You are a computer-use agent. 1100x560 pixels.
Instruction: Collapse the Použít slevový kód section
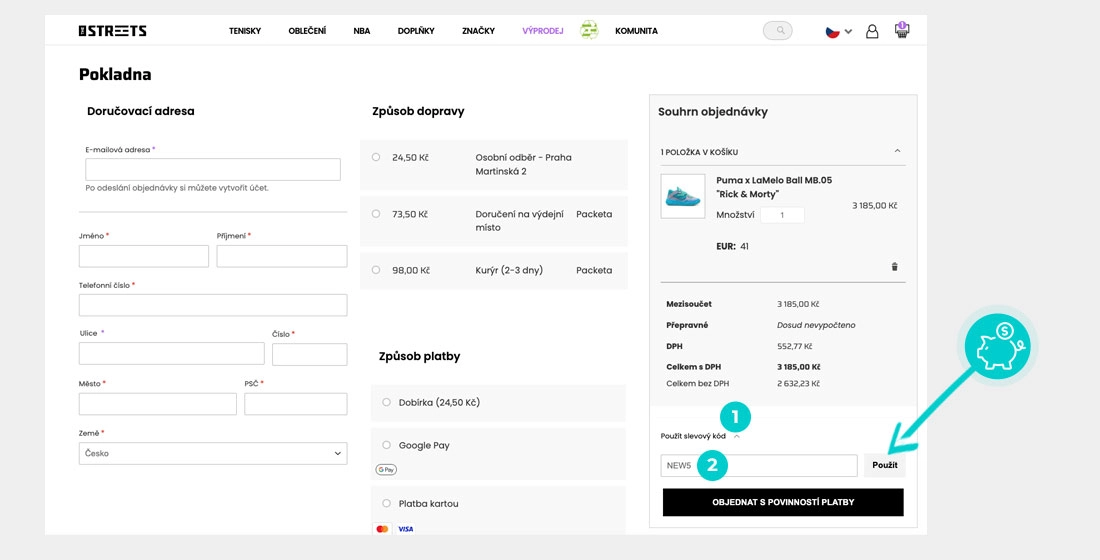(736, 436)
